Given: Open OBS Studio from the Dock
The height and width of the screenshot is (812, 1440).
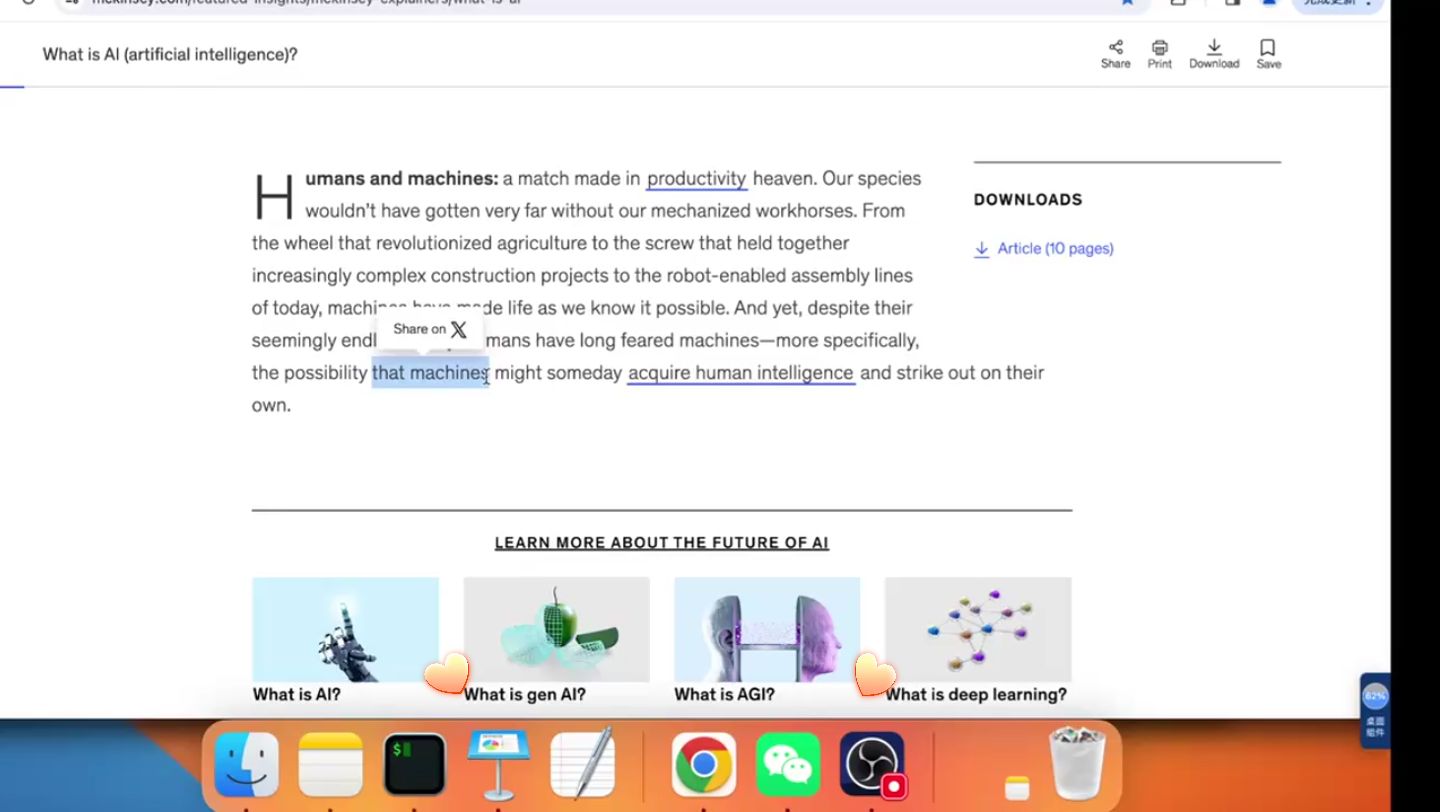Looking at the screenshot, I should point(872,764).
